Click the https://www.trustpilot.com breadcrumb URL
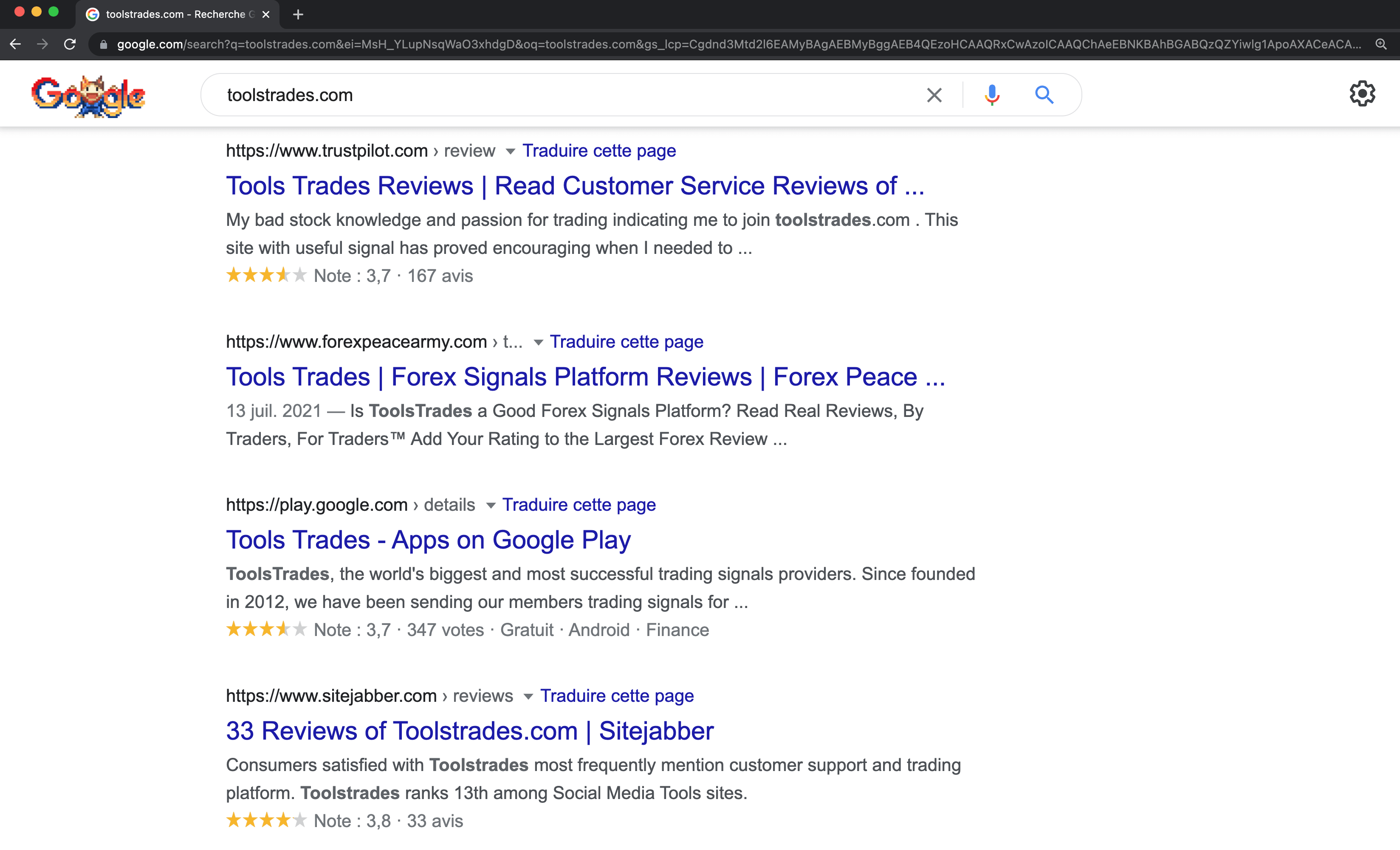Image resolution: width=1400 pixels, height=850 pixels. click(327, 151)
